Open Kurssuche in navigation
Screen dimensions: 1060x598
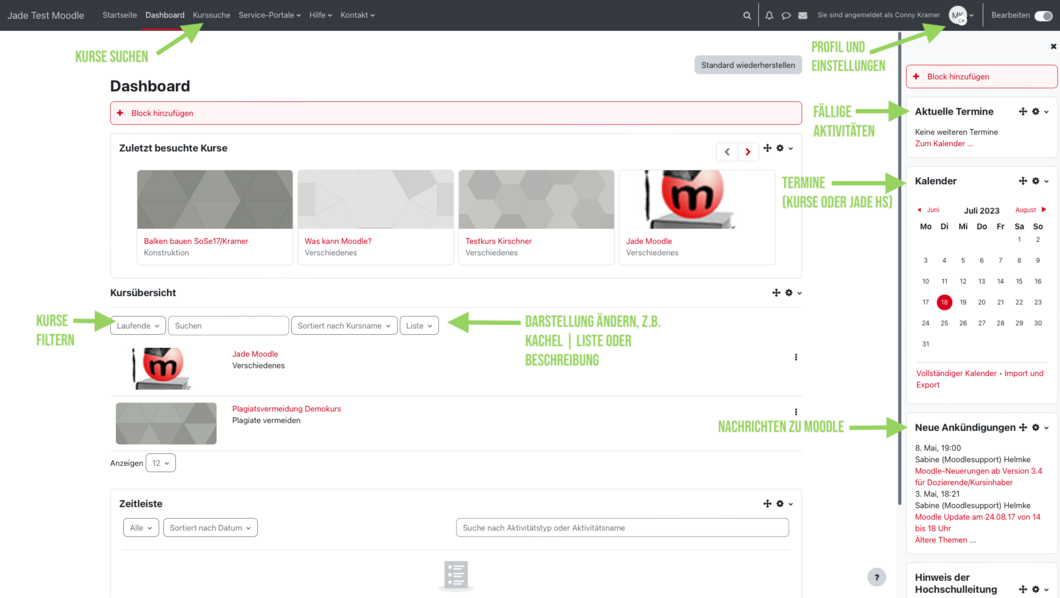(212, 15)
